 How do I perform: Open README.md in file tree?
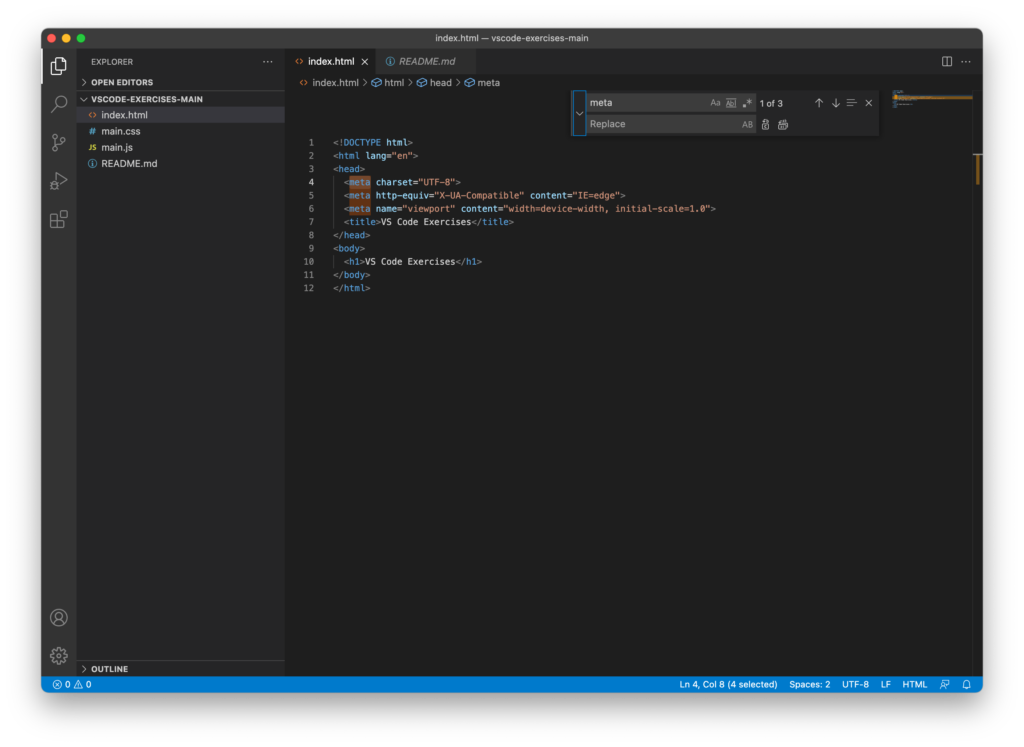pos(181,164)
